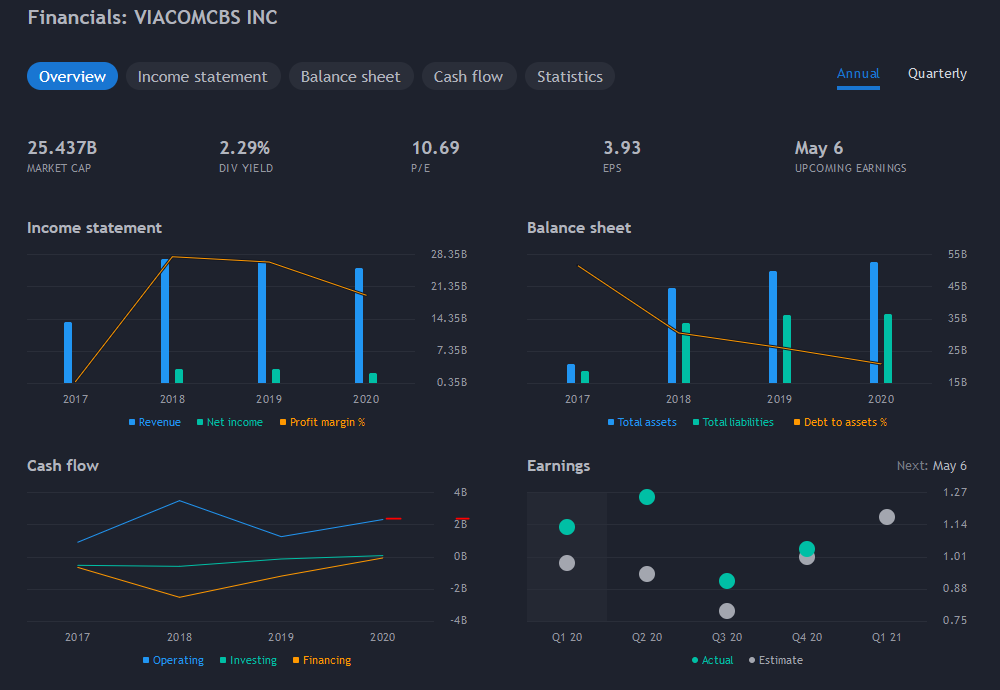Switch to the Income statement tab
The width and height of the screenshot is (1000, 690).
(203, 77)
